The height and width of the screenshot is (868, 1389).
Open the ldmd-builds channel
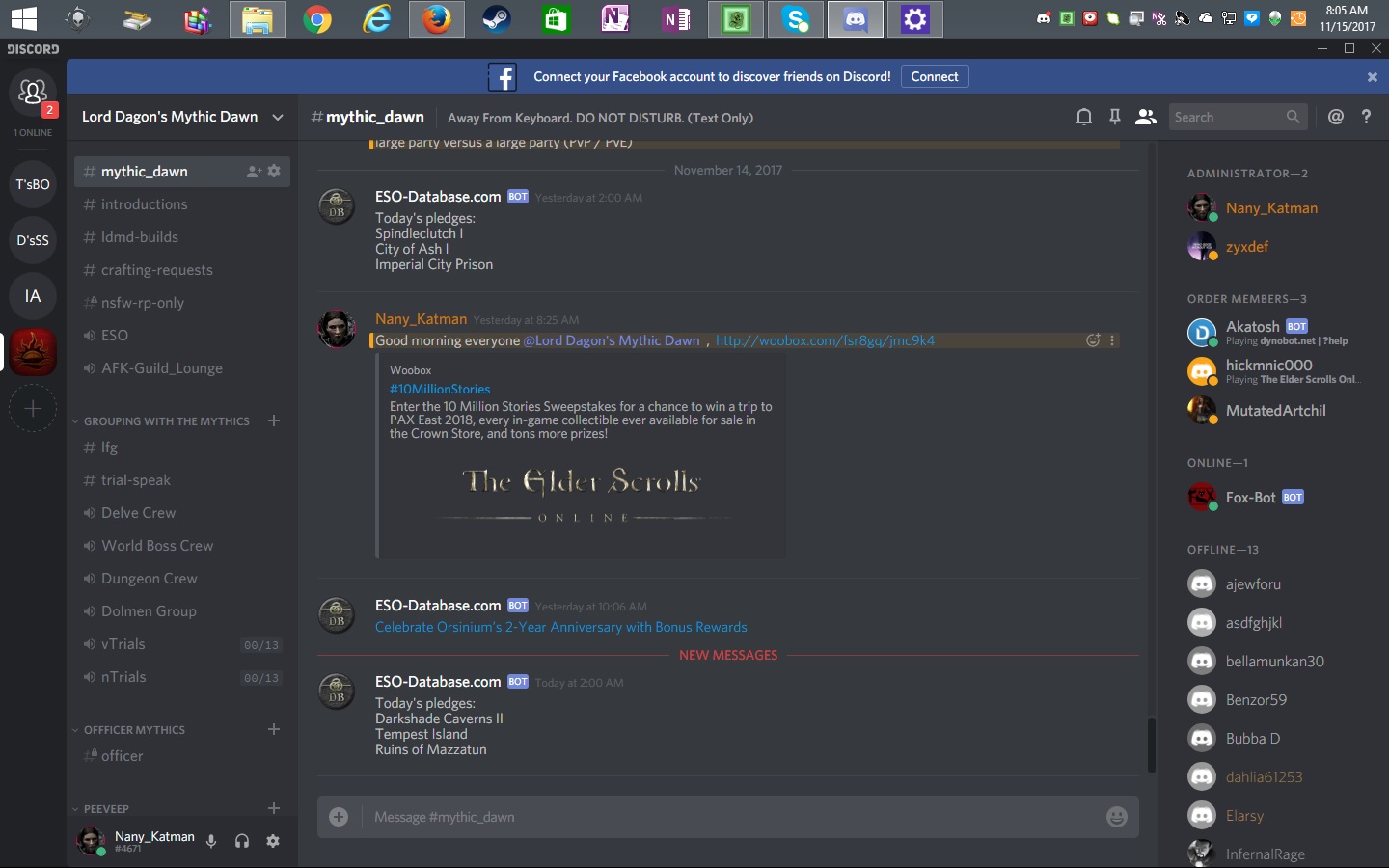[x=182, y=237]
